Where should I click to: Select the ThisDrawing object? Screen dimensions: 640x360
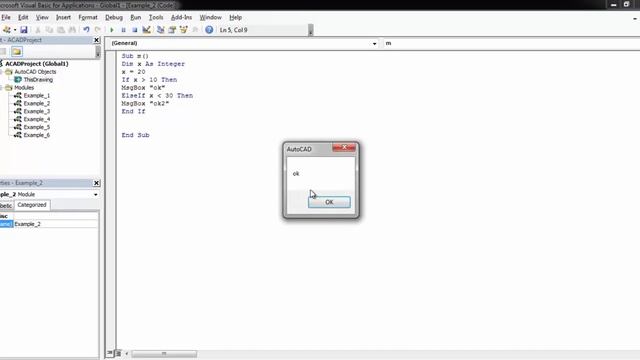click(38, 80)
